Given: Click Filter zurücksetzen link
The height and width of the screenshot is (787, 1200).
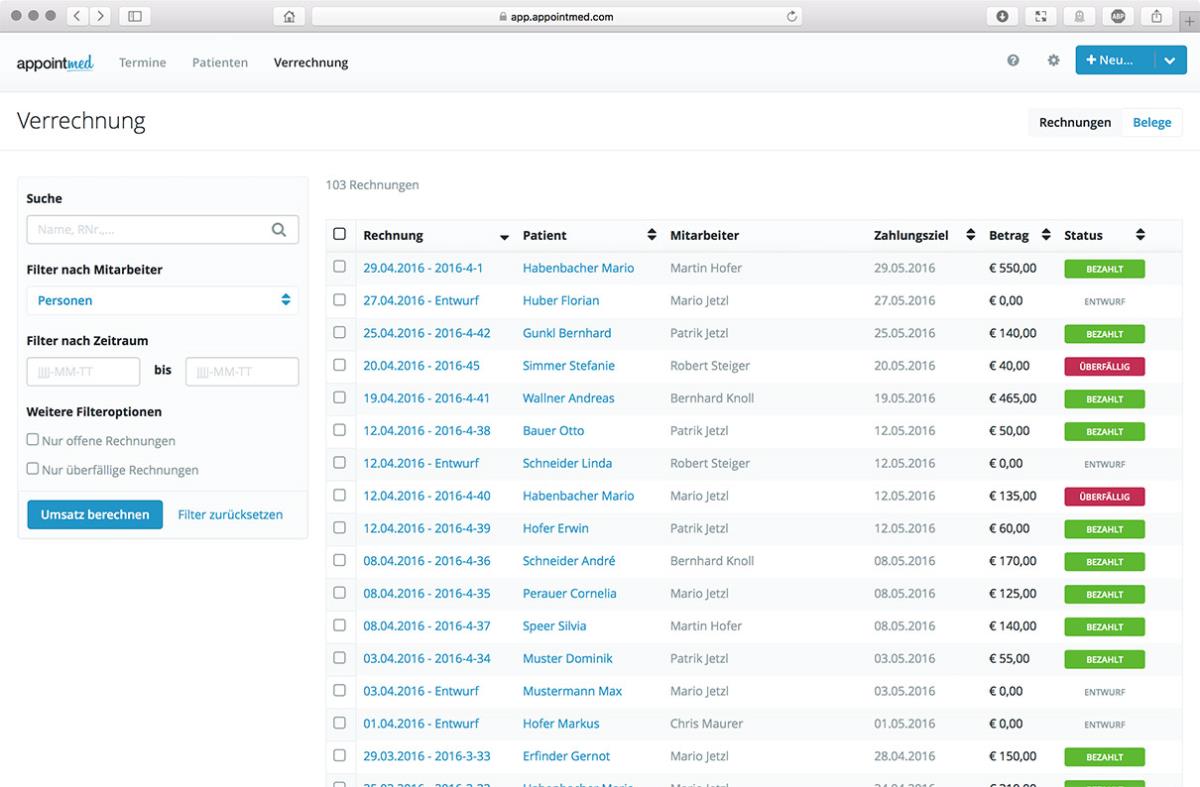Looking at the screenshot, I should click(230, 515).
